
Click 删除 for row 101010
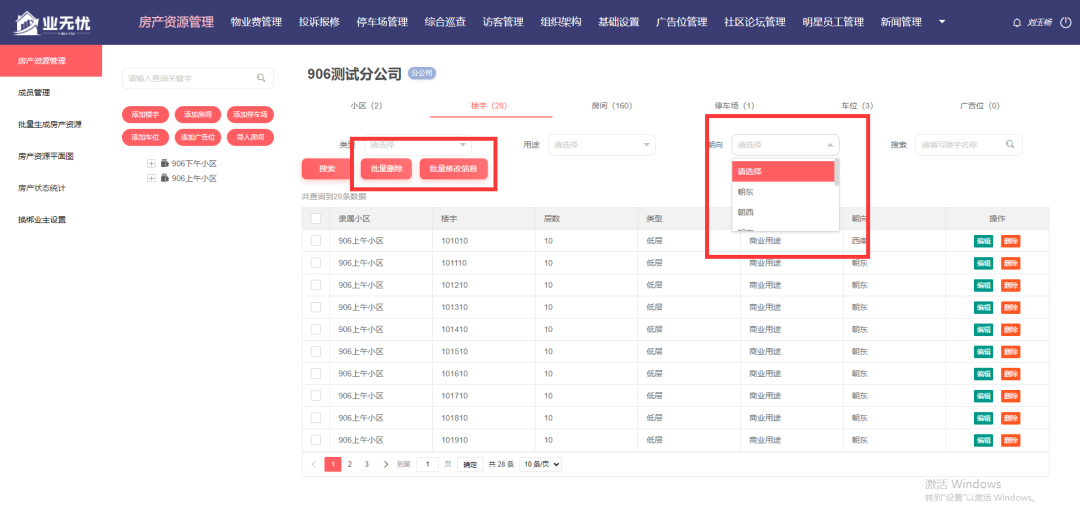[1010, 241]
